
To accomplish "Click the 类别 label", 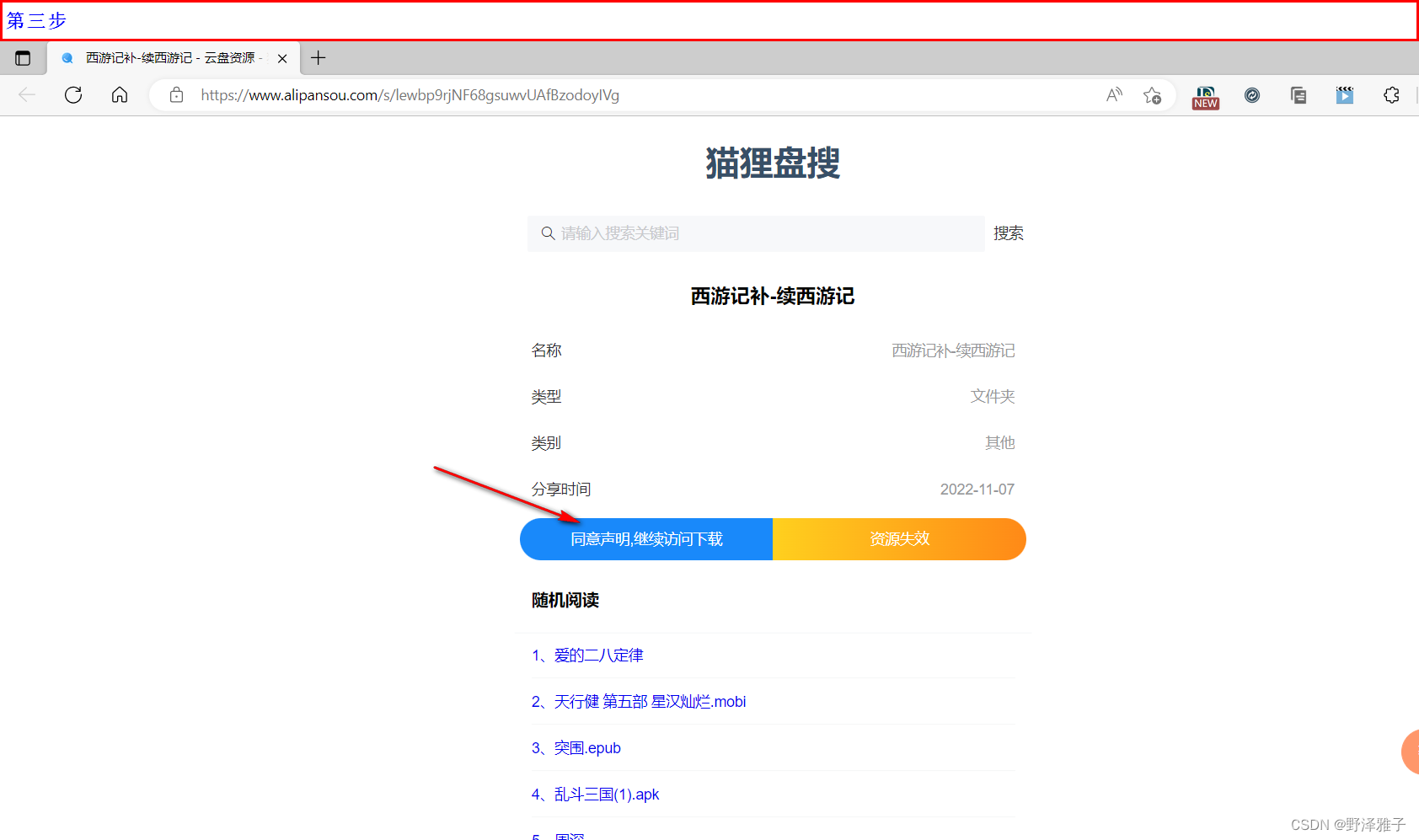I will click(546, 443).
